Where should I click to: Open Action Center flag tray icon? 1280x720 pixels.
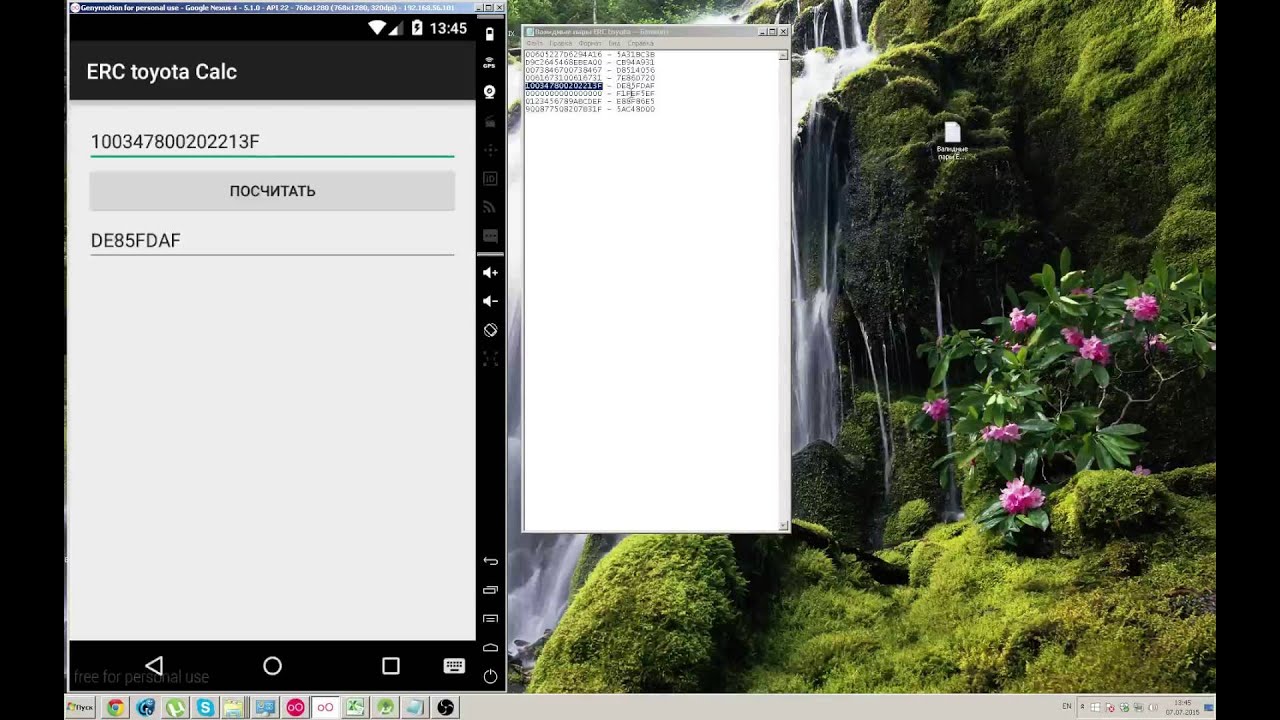(1108, 706)
